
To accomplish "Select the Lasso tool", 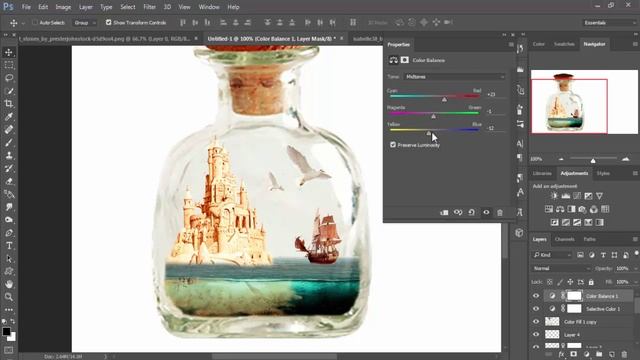I will pyautogui.click(x=9, y=78).
